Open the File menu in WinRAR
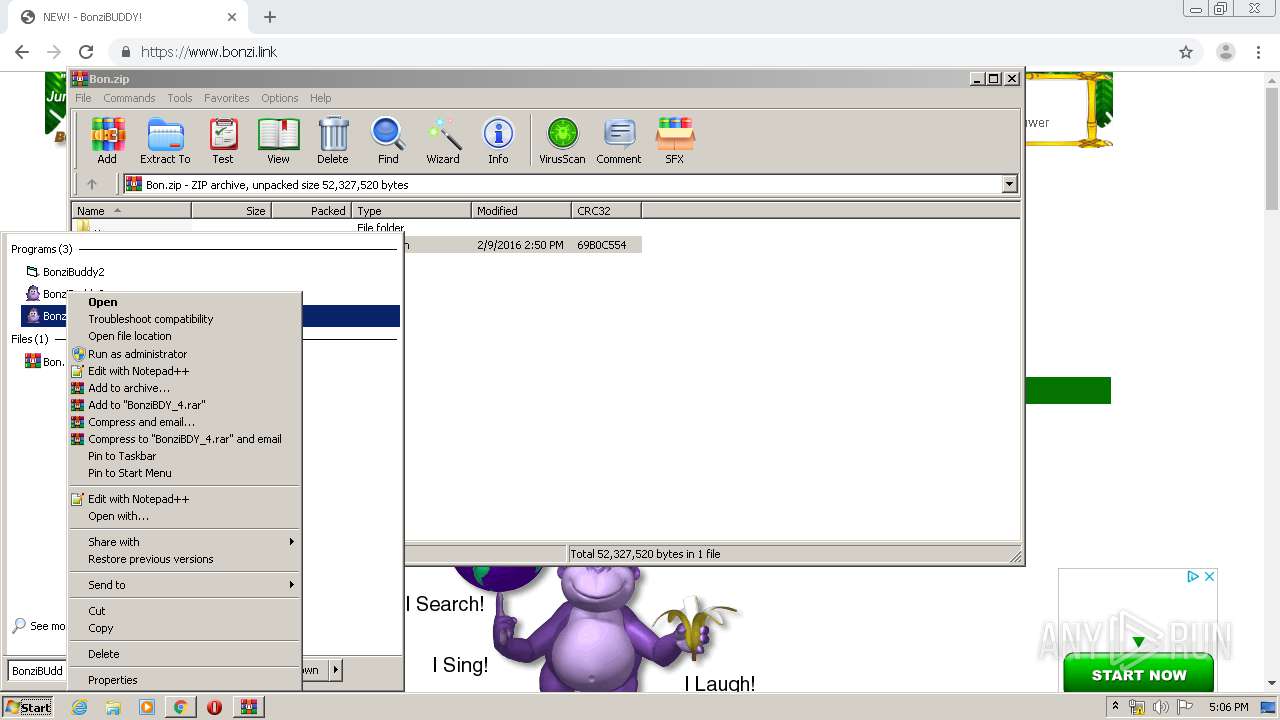 tap(83, 98)
